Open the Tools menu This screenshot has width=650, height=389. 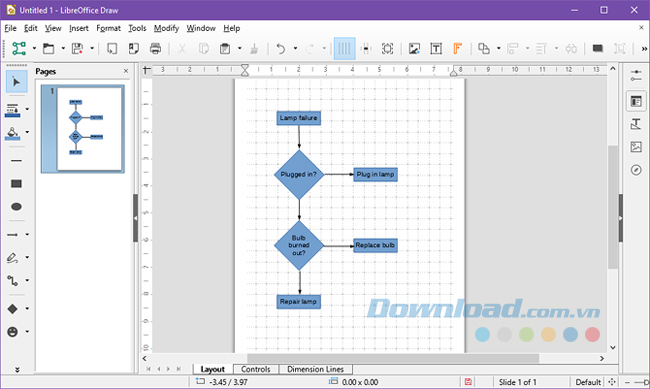tap(137, 28)
